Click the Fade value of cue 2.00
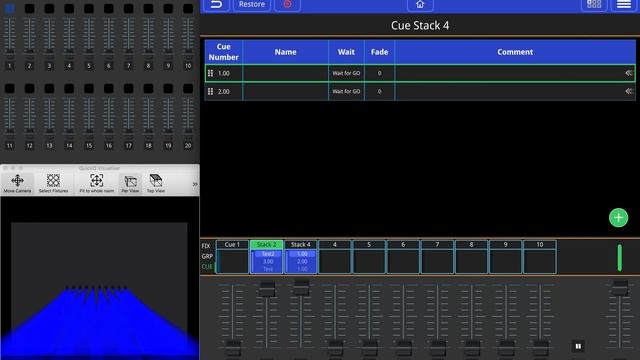The height and width of the screenshot is (360, 640). [x=379, y=91]
